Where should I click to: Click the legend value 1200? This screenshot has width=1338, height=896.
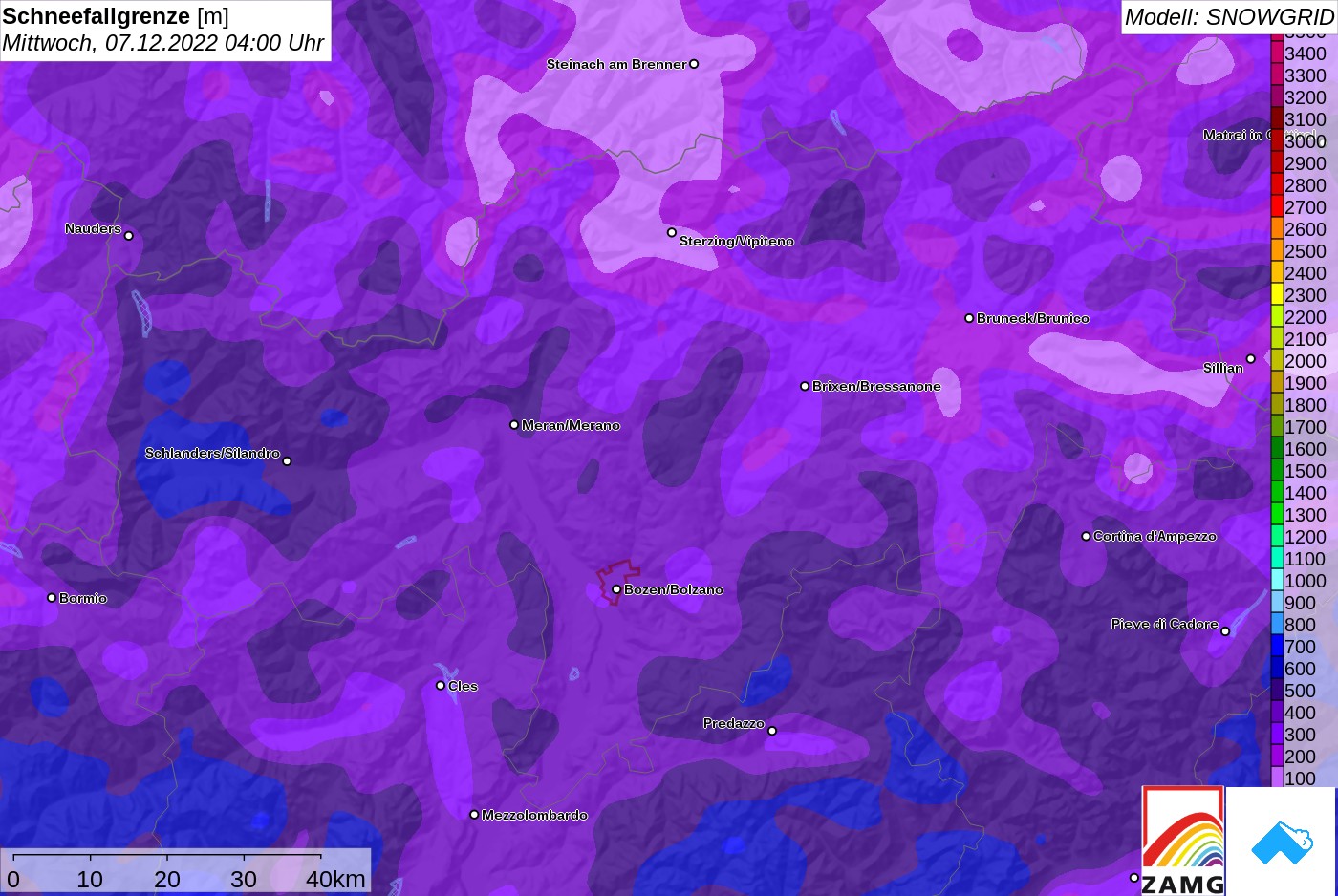pos(1306,537)
